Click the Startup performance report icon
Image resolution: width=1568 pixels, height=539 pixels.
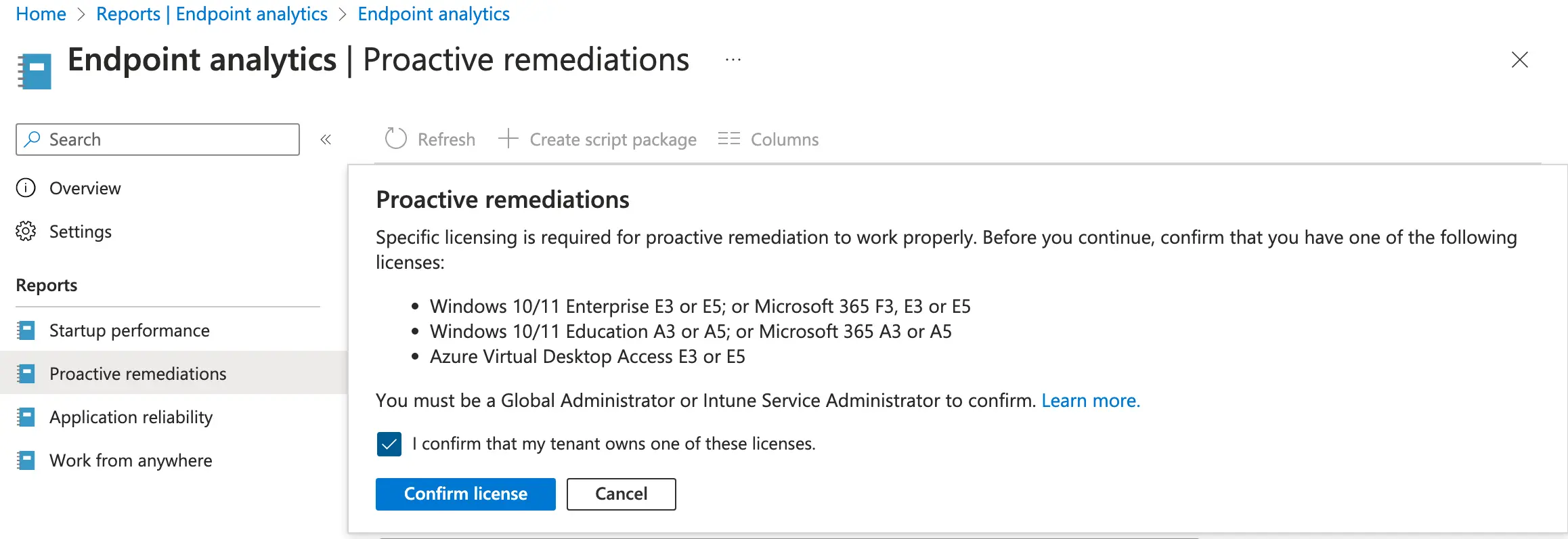pyautogui.click(x=26, y=330)
